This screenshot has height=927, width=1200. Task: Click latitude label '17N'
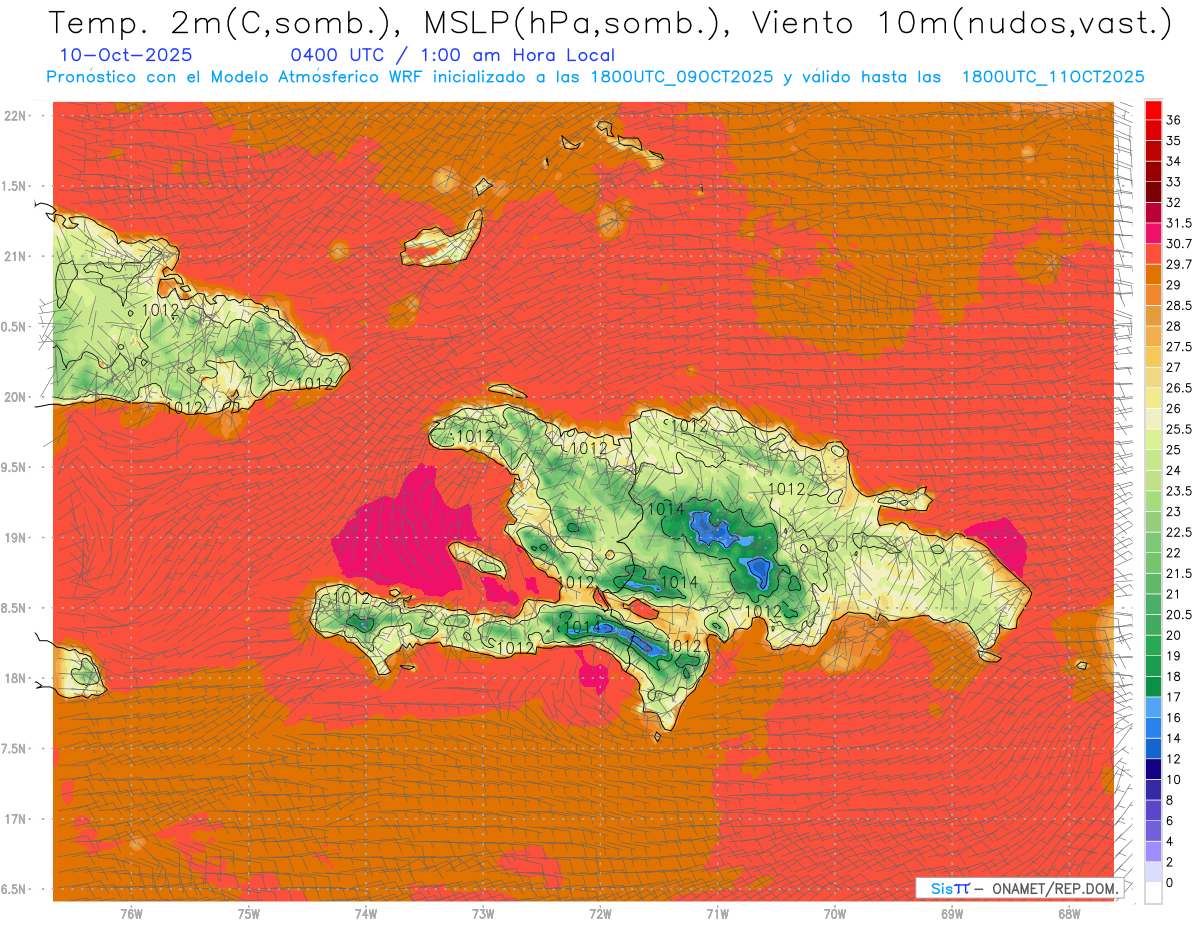tap(15, 819)
